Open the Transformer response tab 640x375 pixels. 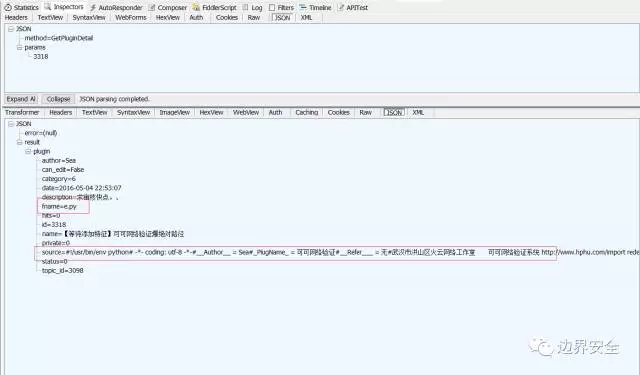click(x=22, y=112)
